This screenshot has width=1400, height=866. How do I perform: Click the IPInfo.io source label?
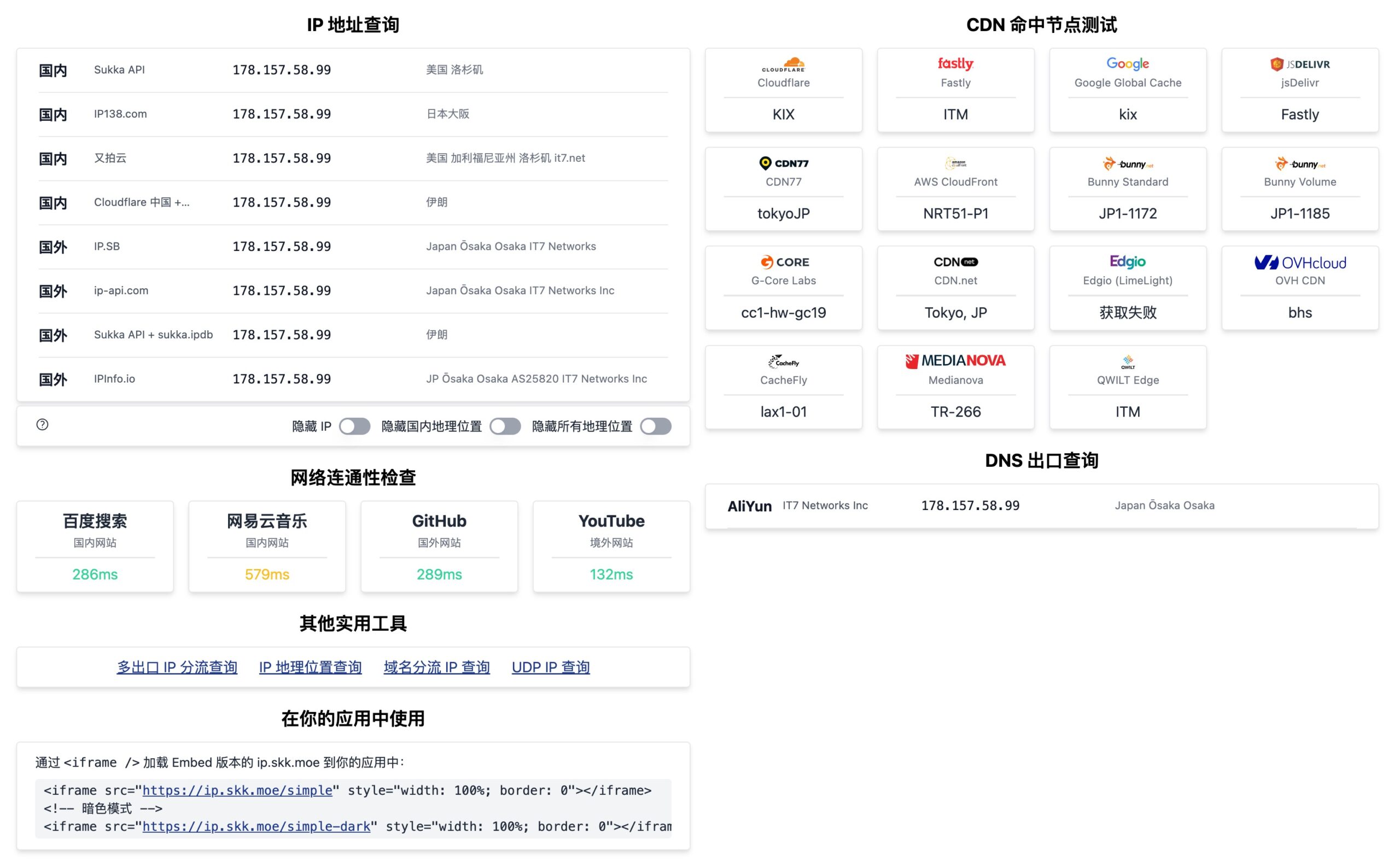[114, 378]
